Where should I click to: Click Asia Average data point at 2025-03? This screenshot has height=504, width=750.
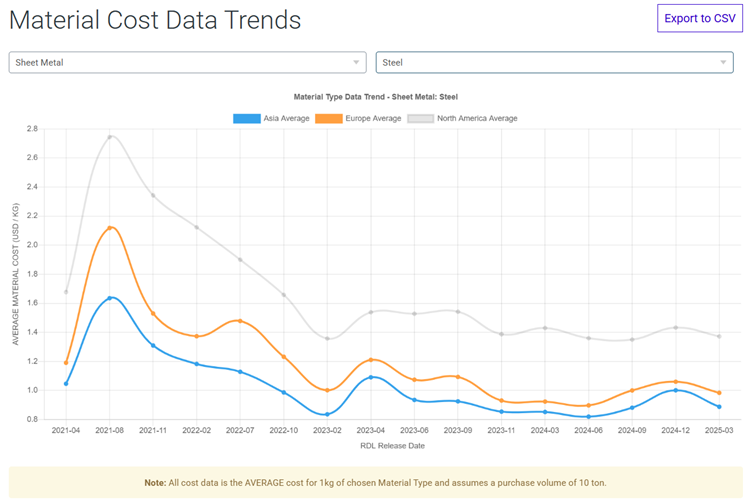coord(719,407)
